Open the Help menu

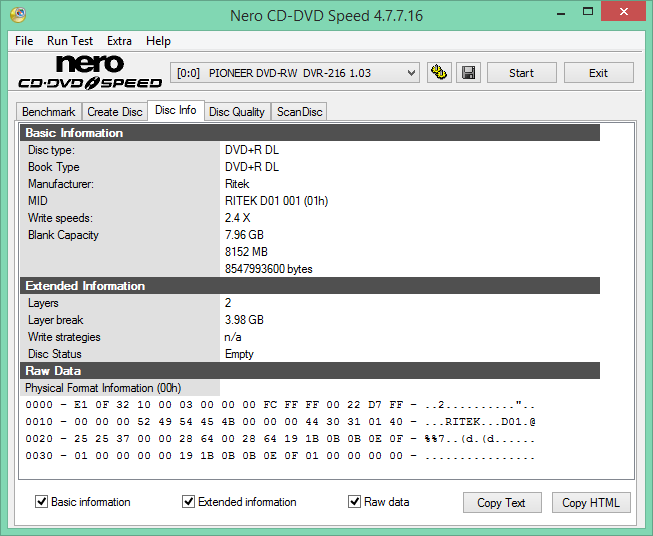pos(158,41)
